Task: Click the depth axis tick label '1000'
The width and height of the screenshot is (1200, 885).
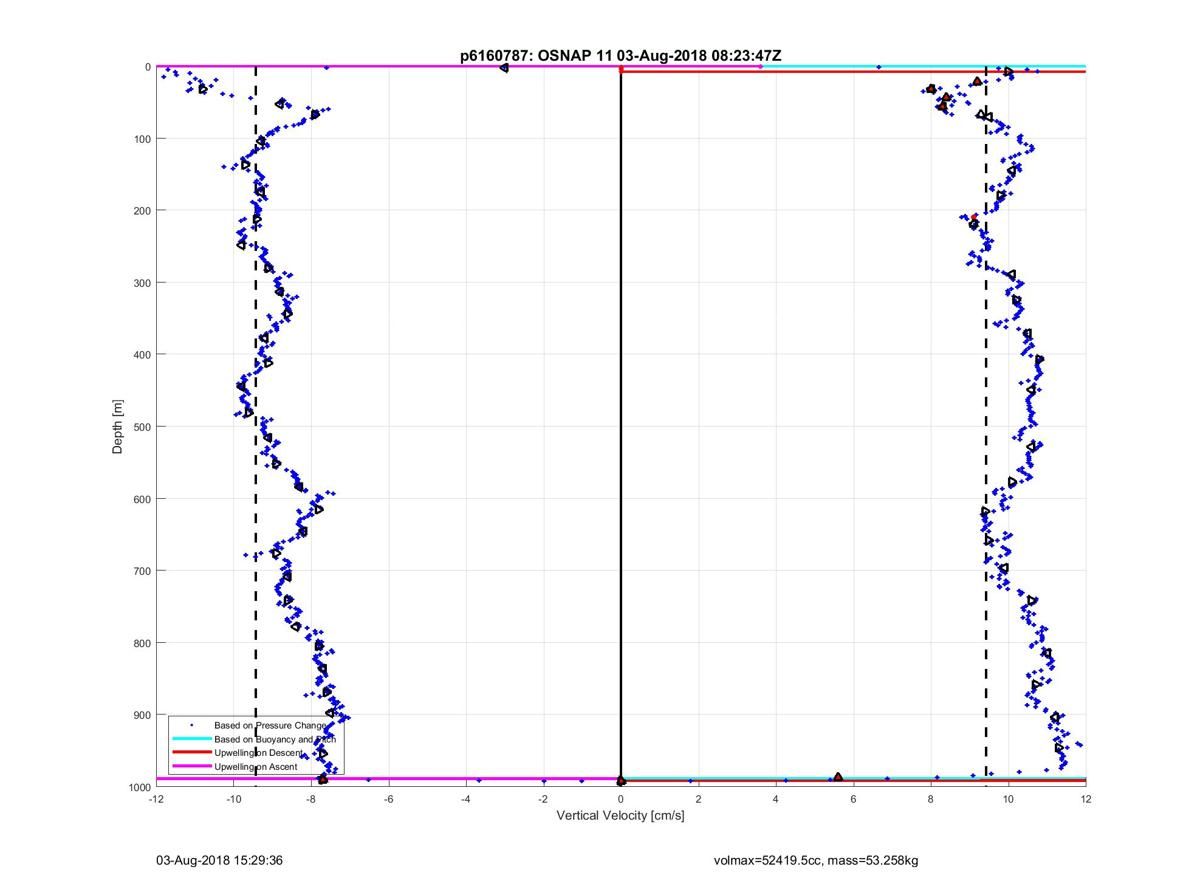Action: (138, 787)
